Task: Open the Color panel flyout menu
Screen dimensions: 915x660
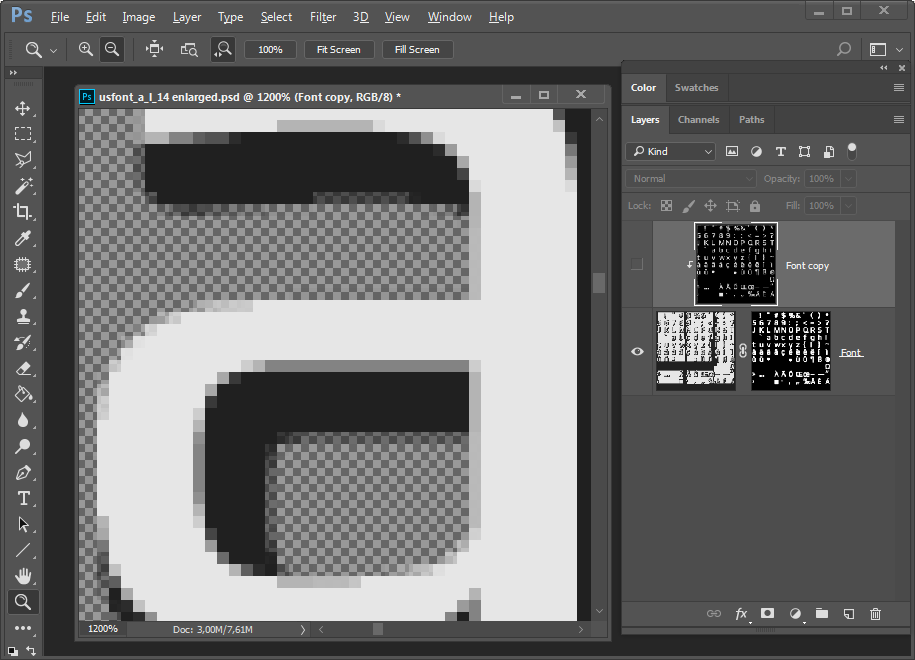Action: [899, 88]
